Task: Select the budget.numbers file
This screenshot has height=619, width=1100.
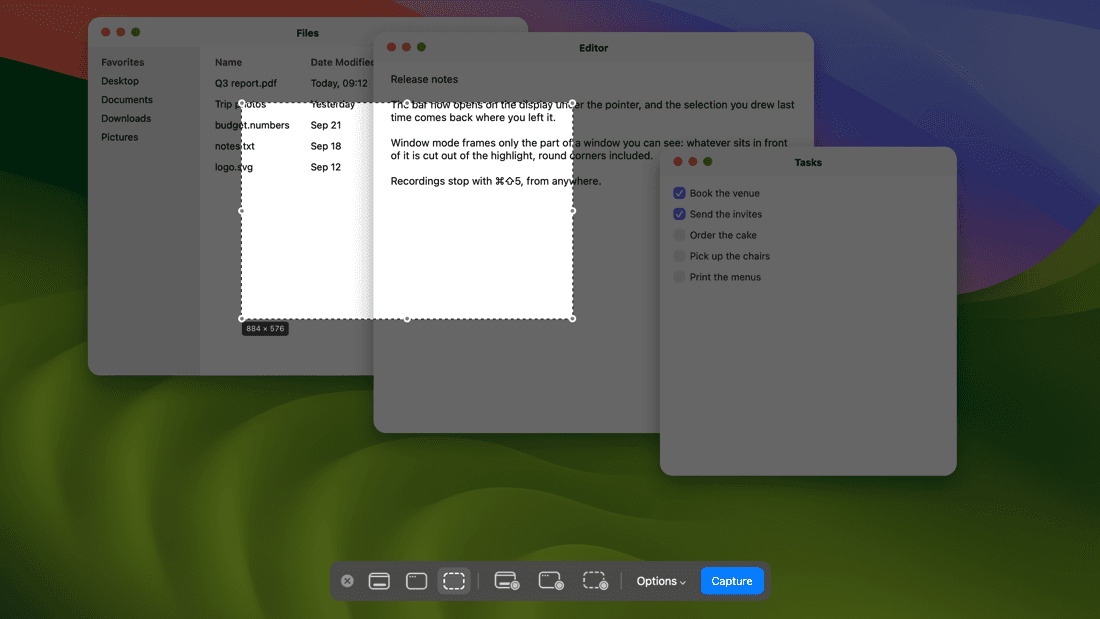Action: tap(252, 125)
